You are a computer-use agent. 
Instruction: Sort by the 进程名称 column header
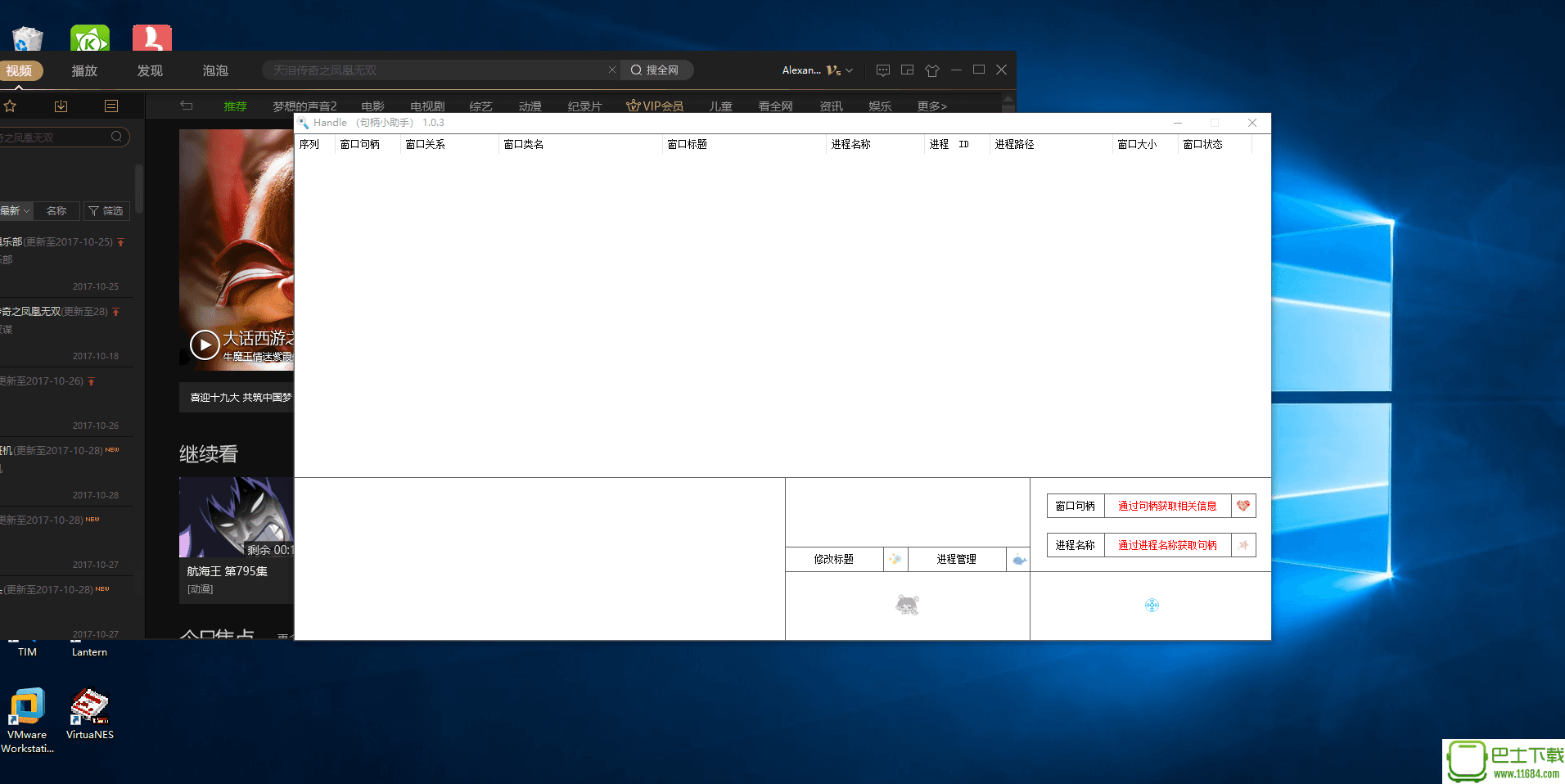[x=875, y=144]
